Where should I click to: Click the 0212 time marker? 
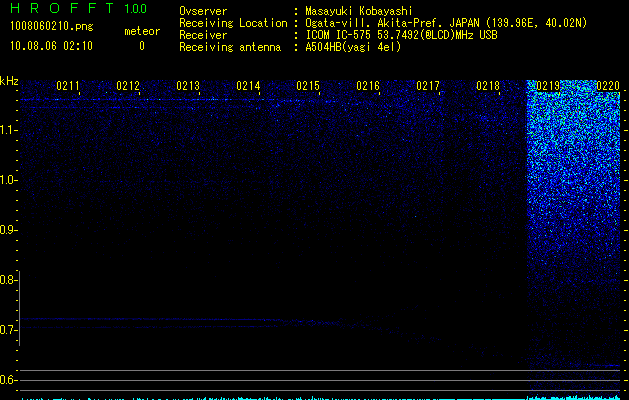pyautogui.click(x=128, y=86)
